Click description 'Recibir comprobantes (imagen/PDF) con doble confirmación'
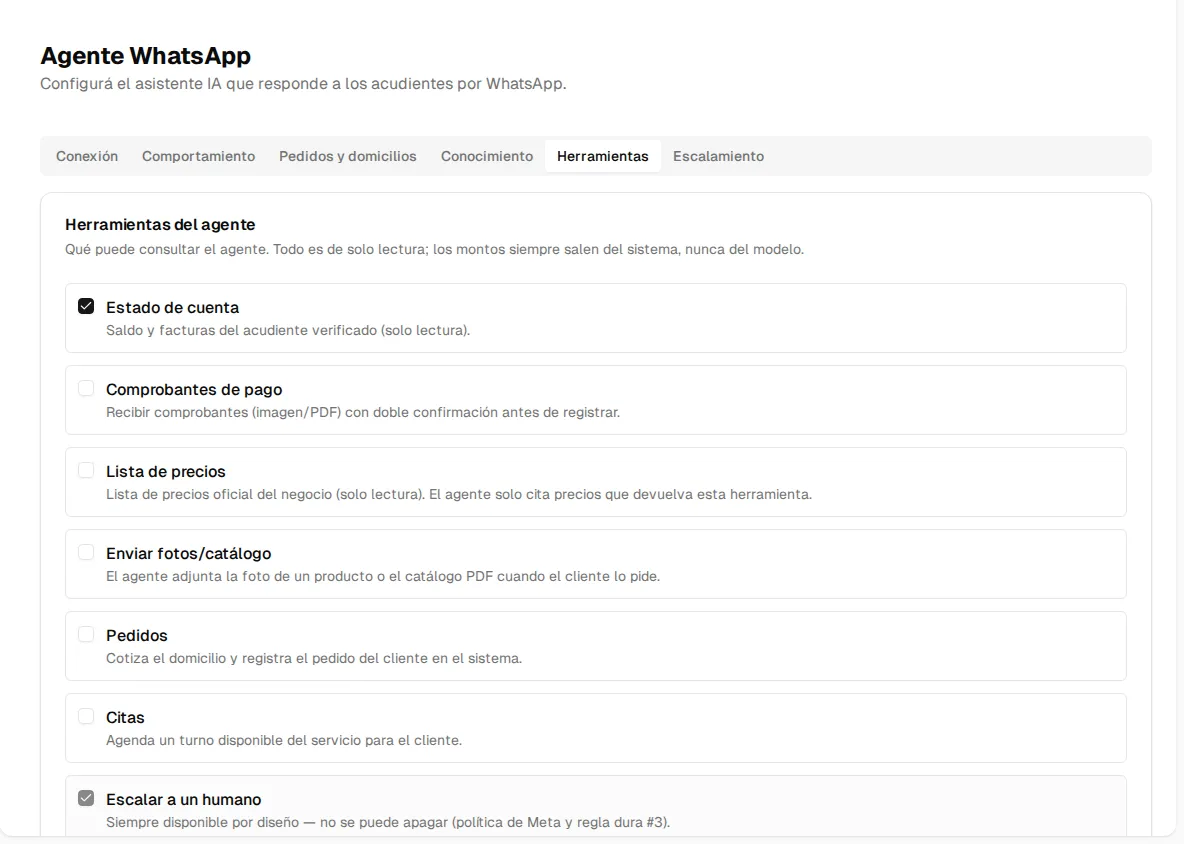 363,413
